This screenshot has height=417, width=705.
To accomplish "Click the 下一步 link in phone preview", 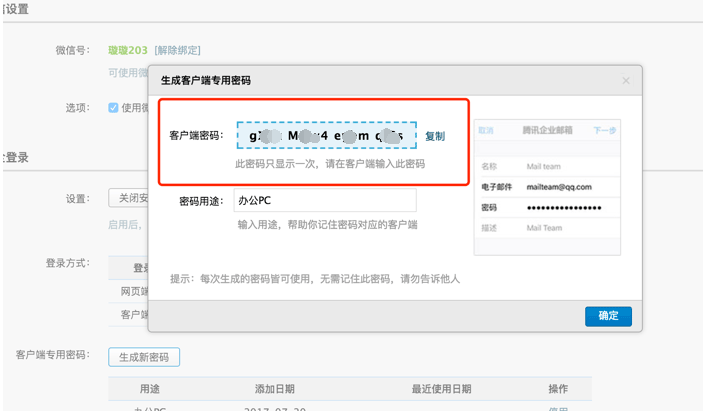I will 604,131.
